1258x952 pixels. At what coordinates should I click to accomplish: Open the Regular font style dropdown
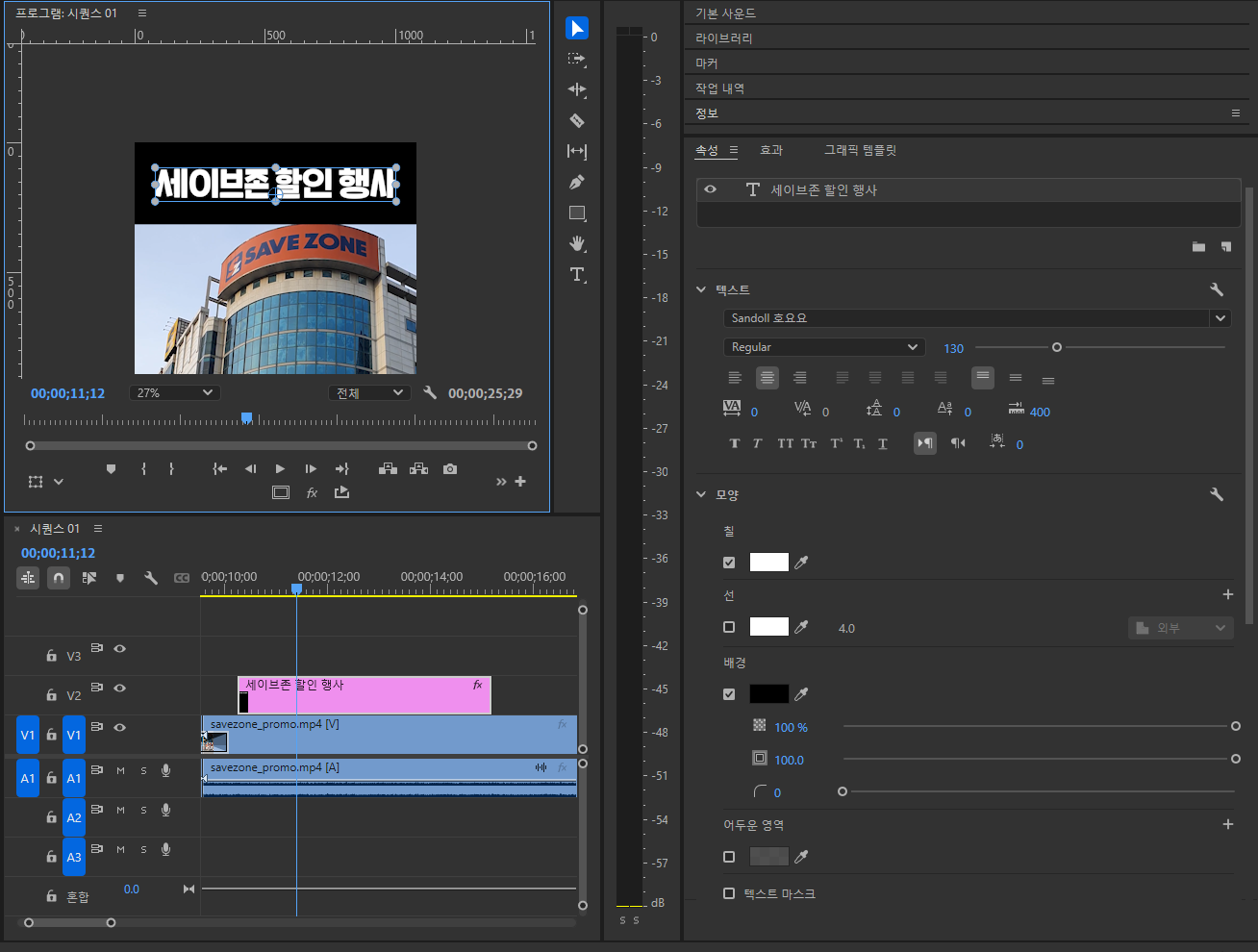coord(824,347)
